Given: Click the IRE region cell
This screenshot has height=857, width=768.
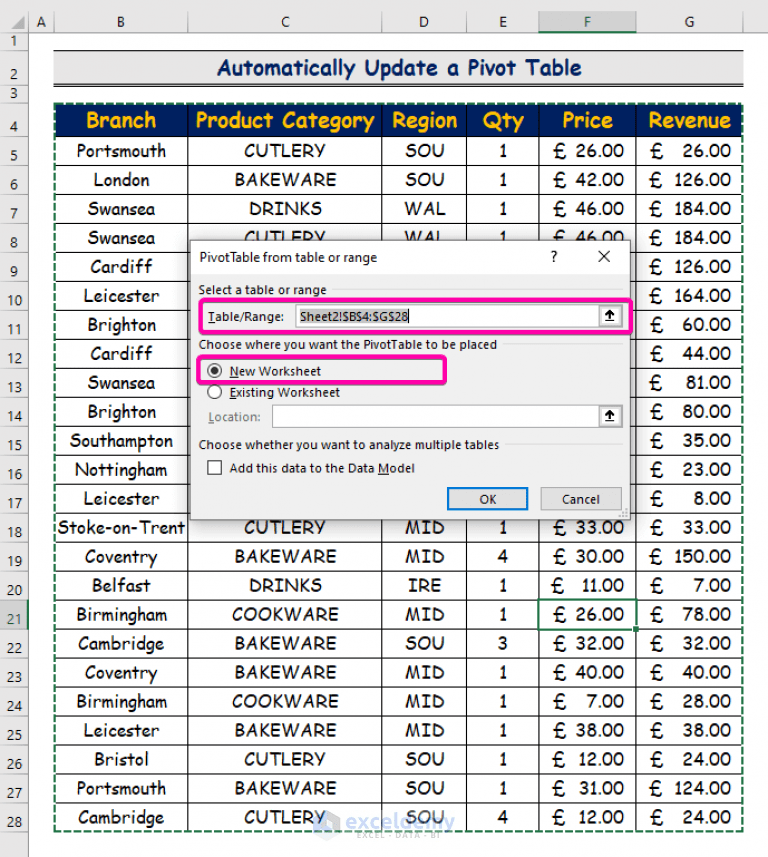Looking at the screenshot, I should click(424, 585).
